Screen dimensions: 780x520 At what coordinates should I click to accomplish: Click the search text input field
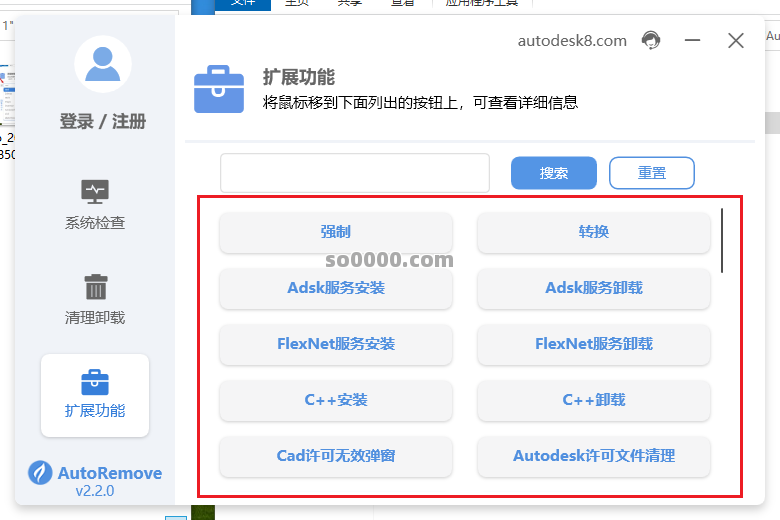coord(354,173)
